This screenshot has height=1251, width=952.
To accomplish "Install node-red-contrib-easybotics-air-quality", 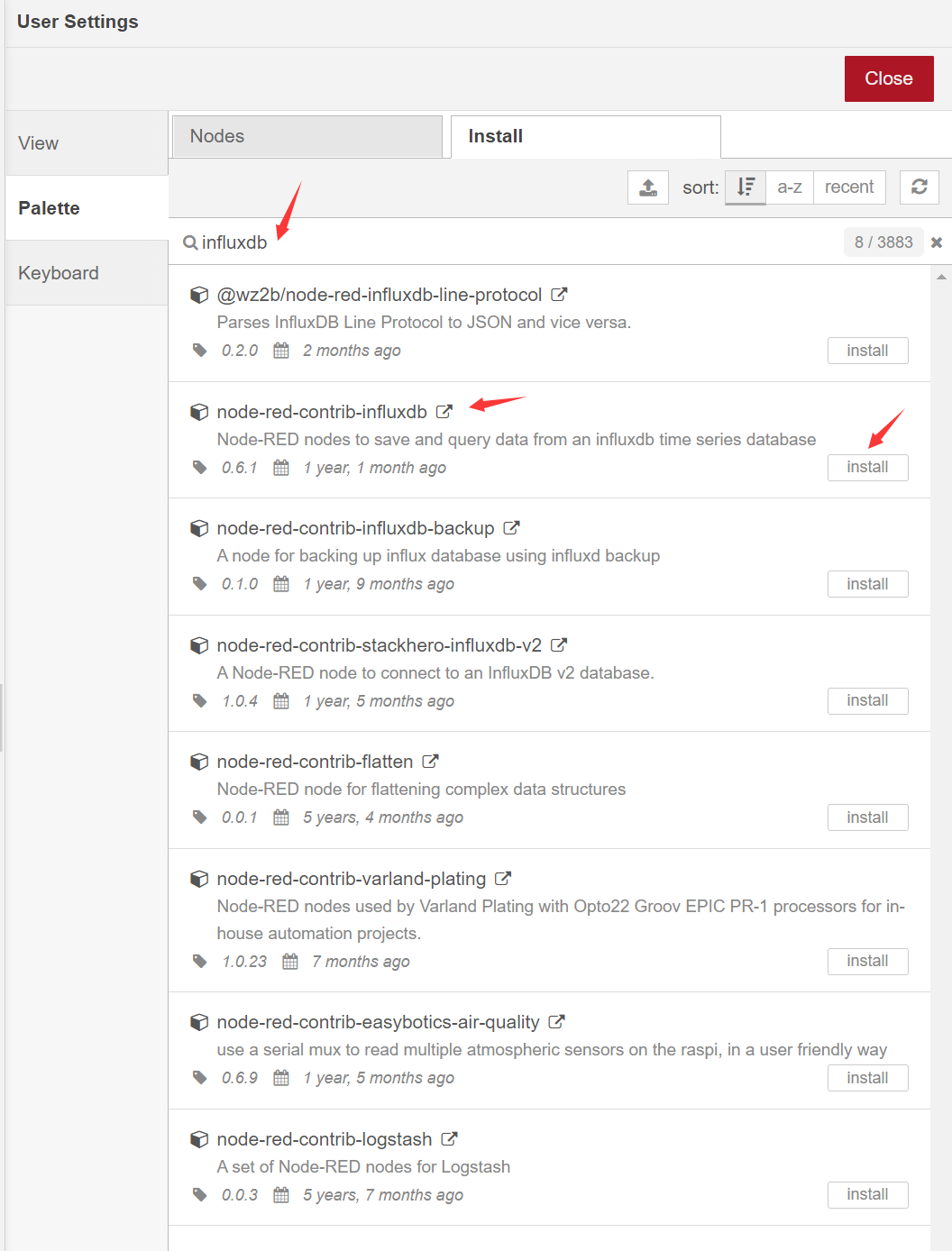I will (867, 1078).
